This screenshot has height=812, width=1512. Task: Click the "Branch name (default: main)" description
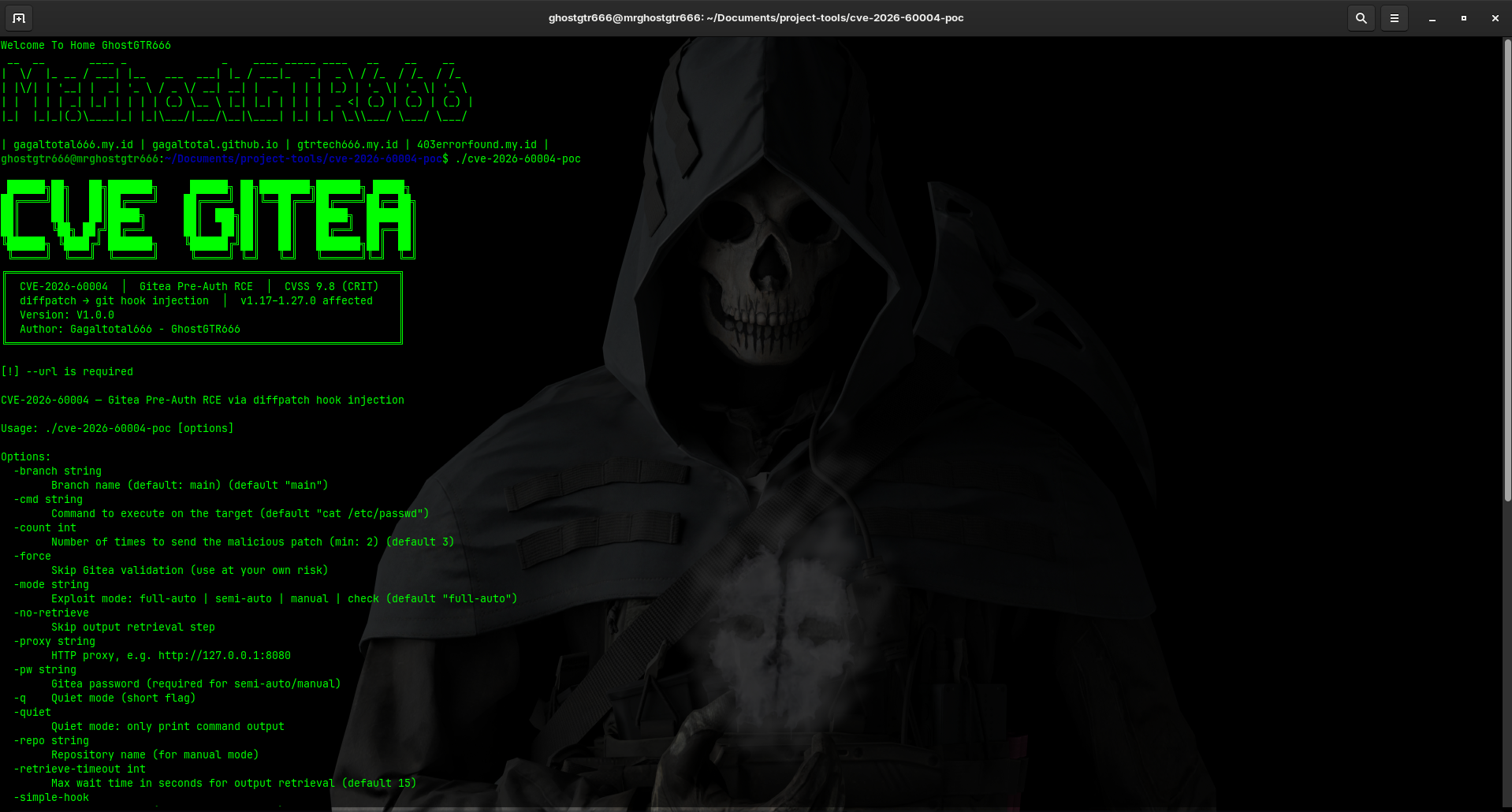tap(190, 486)
